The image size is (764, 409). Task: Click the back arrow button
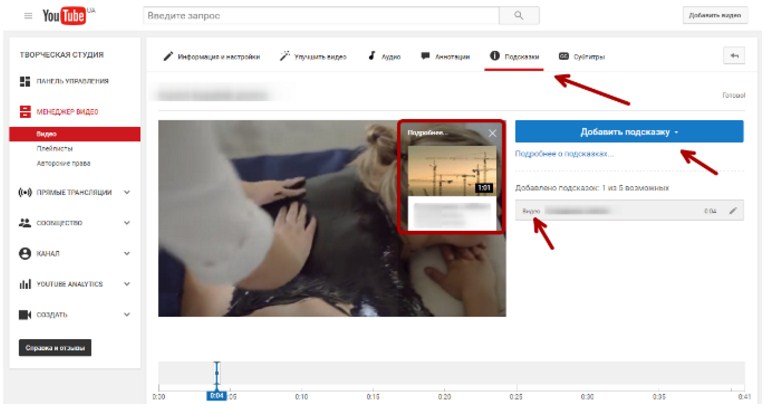(x=734, y=56)
